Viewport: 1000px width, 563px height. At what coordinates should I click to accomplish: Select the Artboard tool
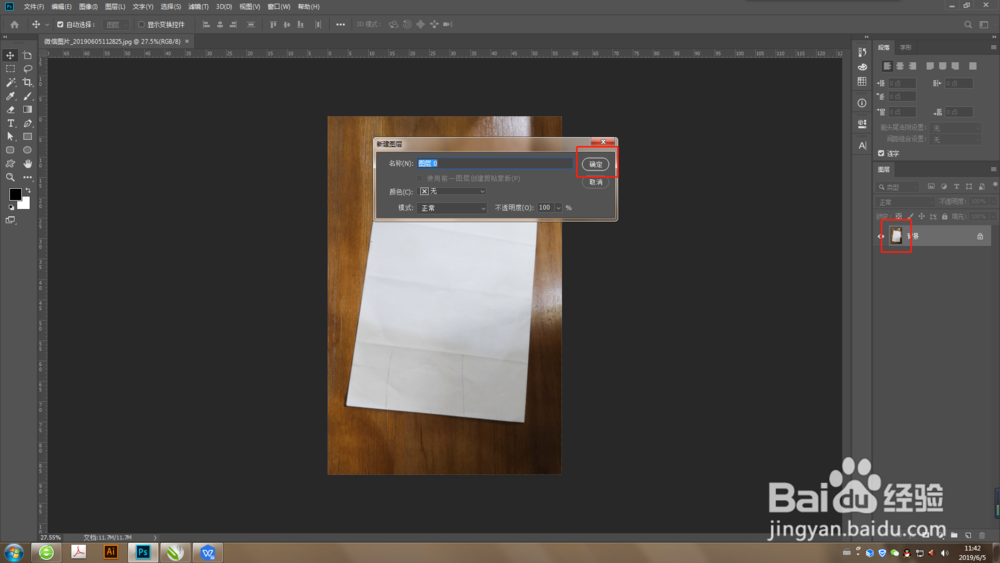27,55
